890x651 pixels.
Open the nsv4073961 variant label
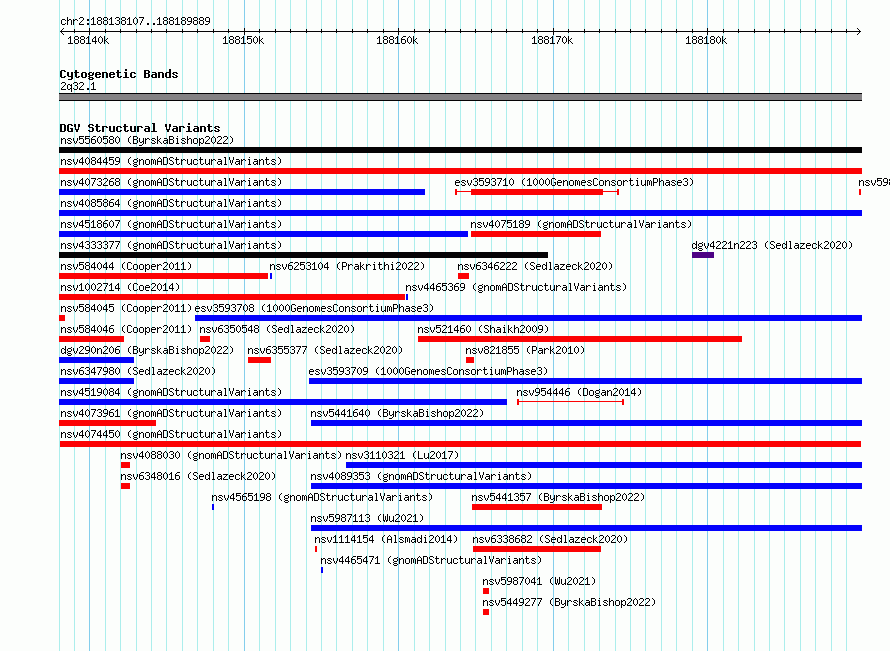click(x=171, y=413)
